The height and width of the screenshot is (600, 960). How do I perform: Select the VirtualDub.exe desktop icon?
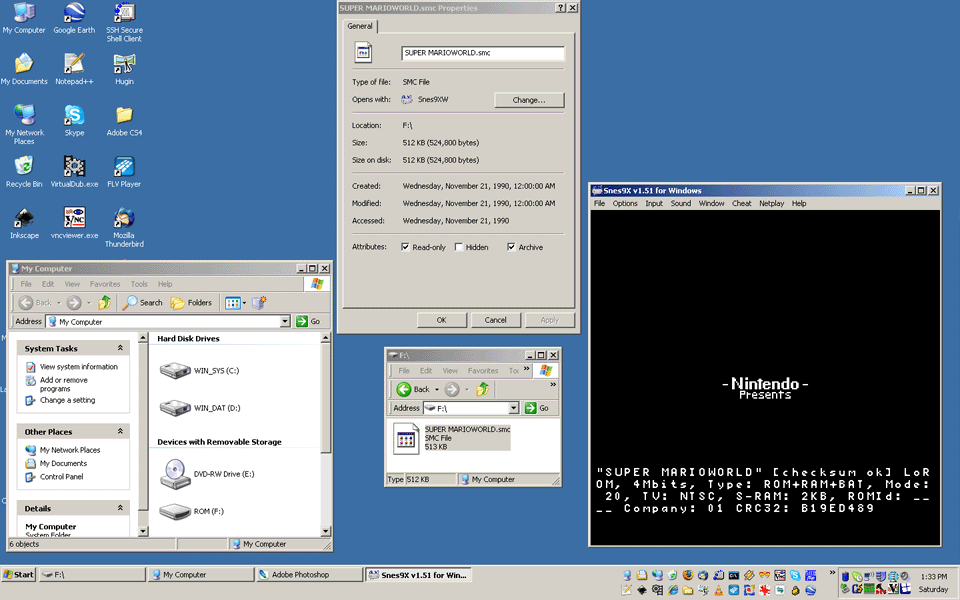tap(74, 166)
